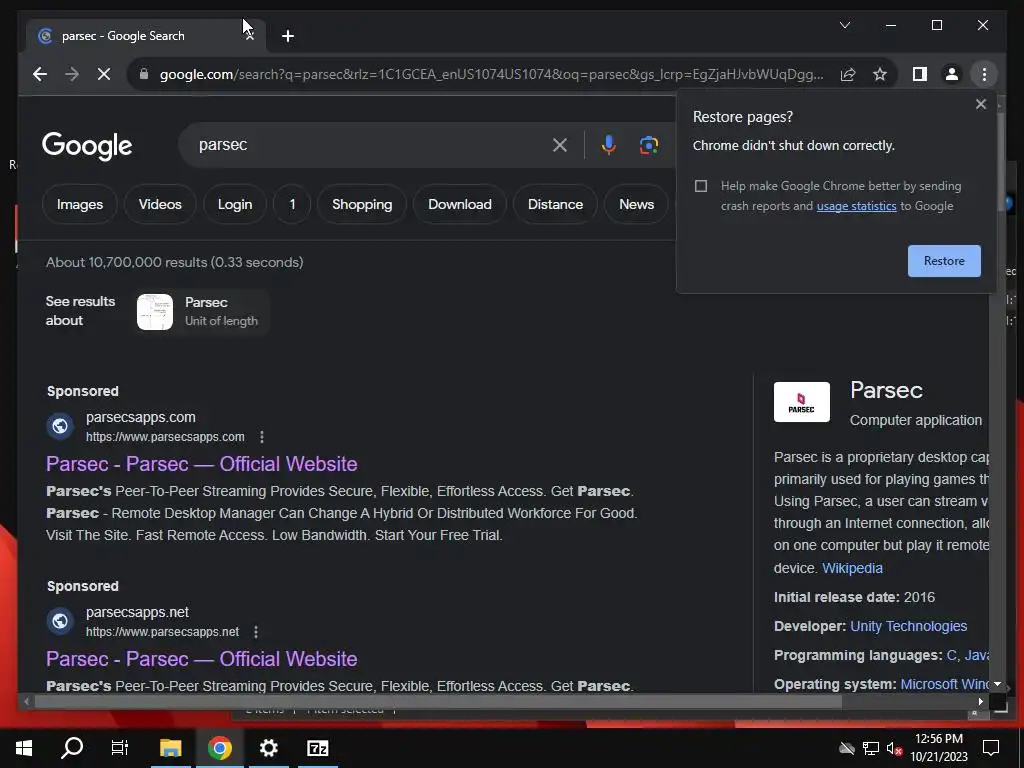The height and width of the screenshot is (768, 1024).
Task: Click in the parsec search field
Action: pyautogui.click(x=366, y=145)
